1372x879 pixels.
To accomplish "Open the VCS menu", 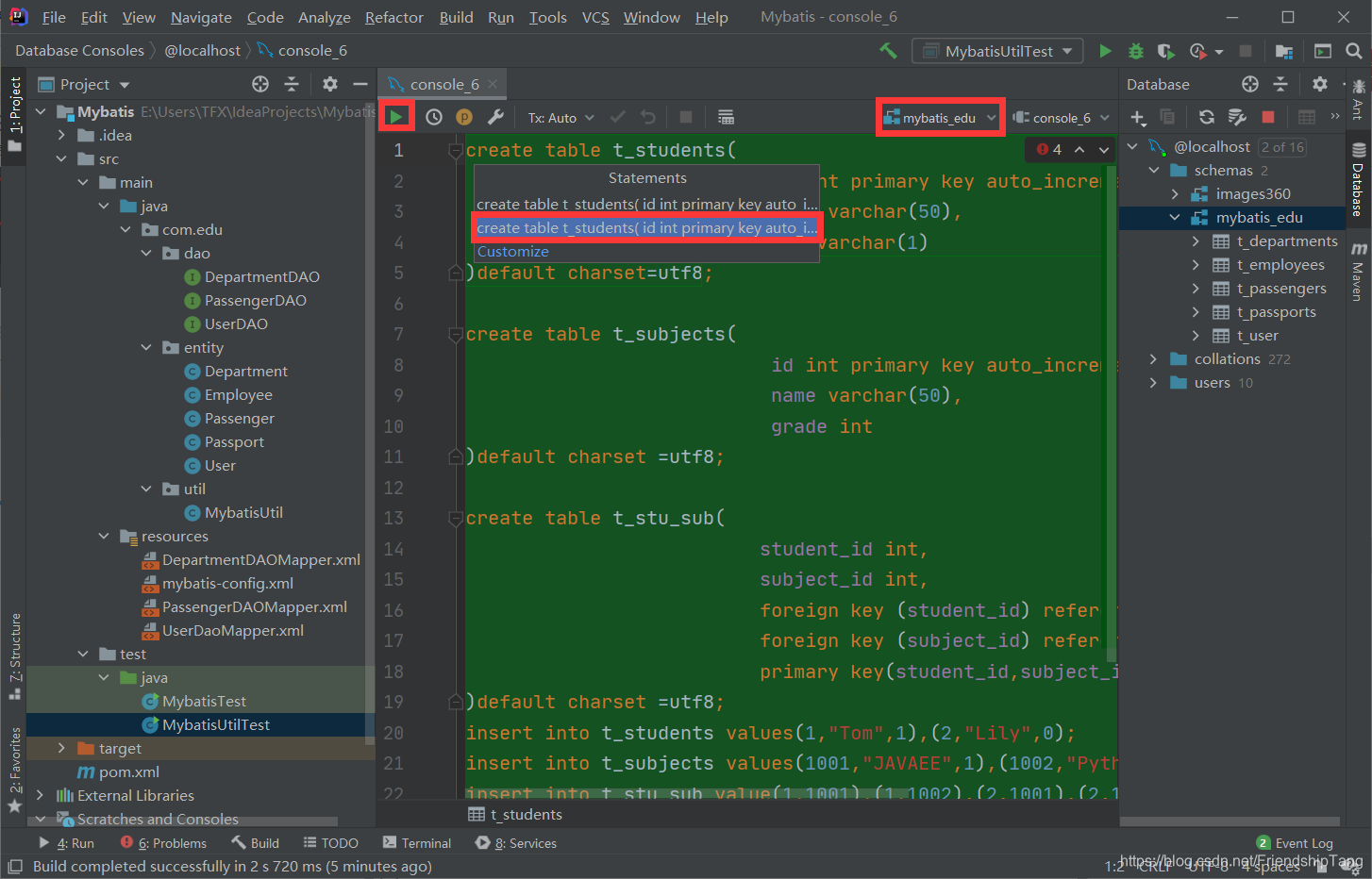I will tap(595, 18).
